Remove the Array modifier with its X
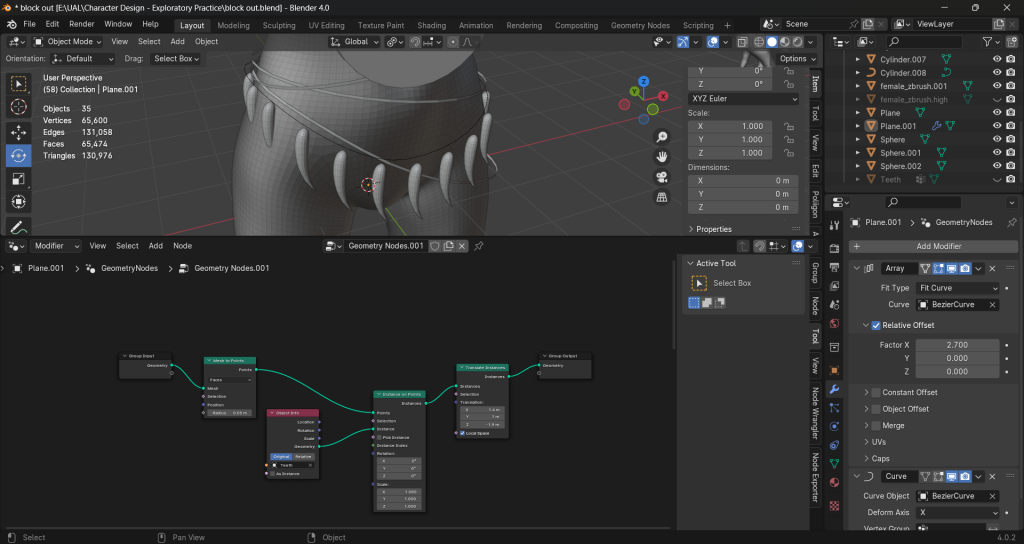The width and height of the screenshot is (1024, 544). click(x=992, y=268)
